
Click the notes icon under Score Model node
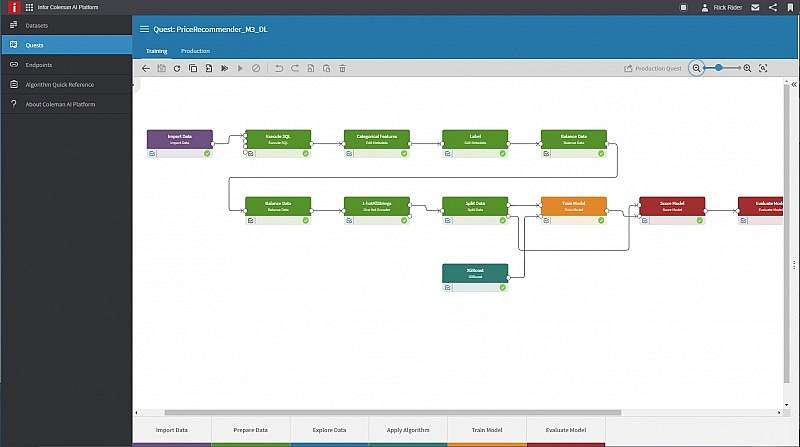point(645,220)
